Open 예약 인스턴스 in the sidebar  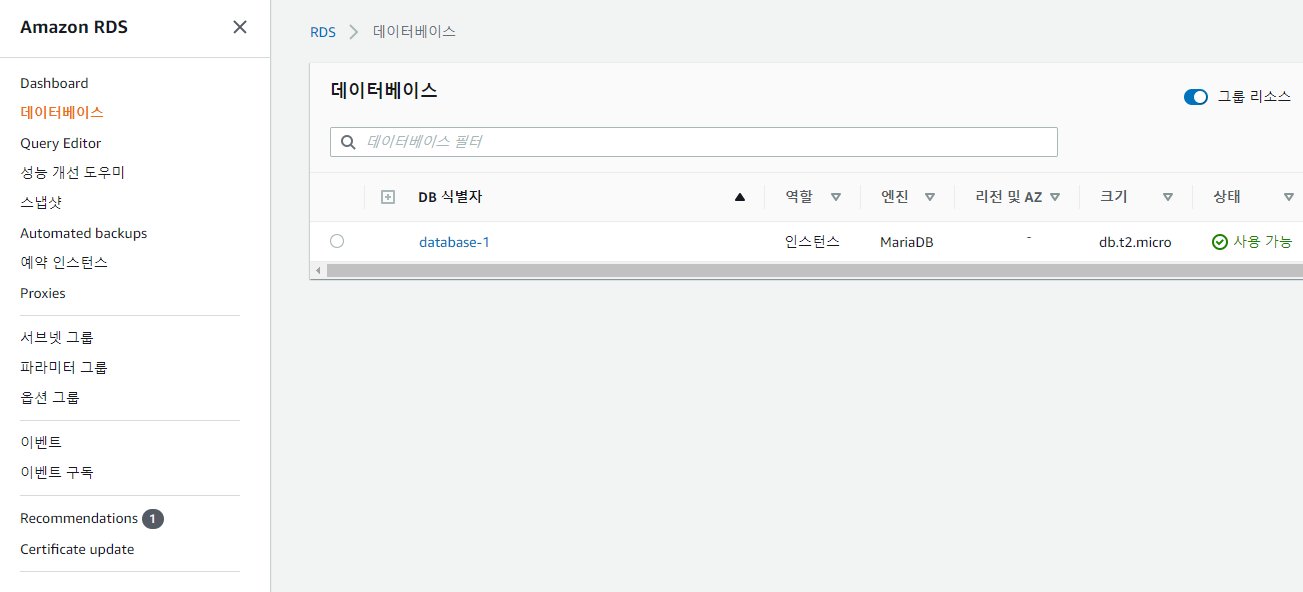coord(64,262)
